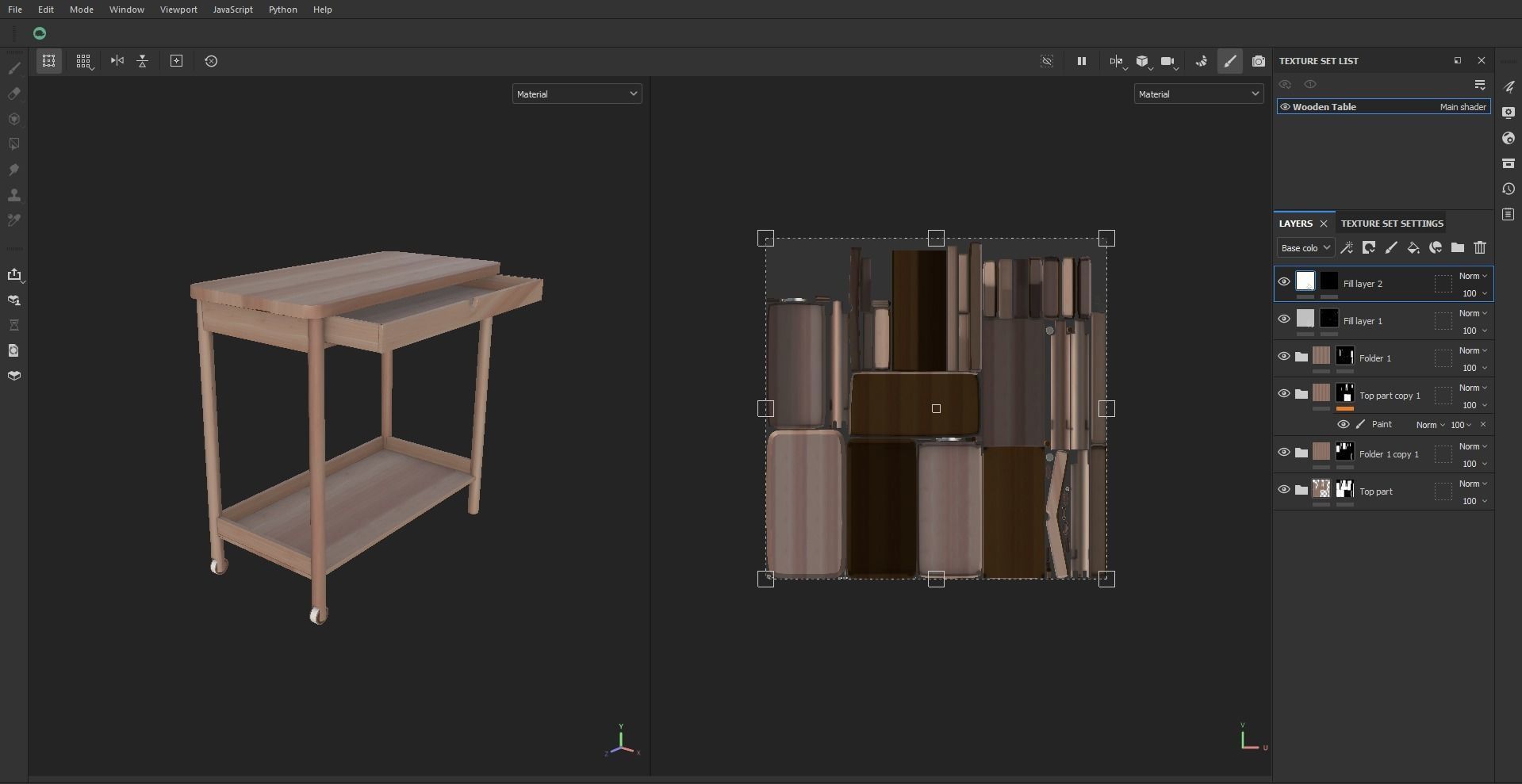Open the left viewport Material dropdown

click(577, 94)
